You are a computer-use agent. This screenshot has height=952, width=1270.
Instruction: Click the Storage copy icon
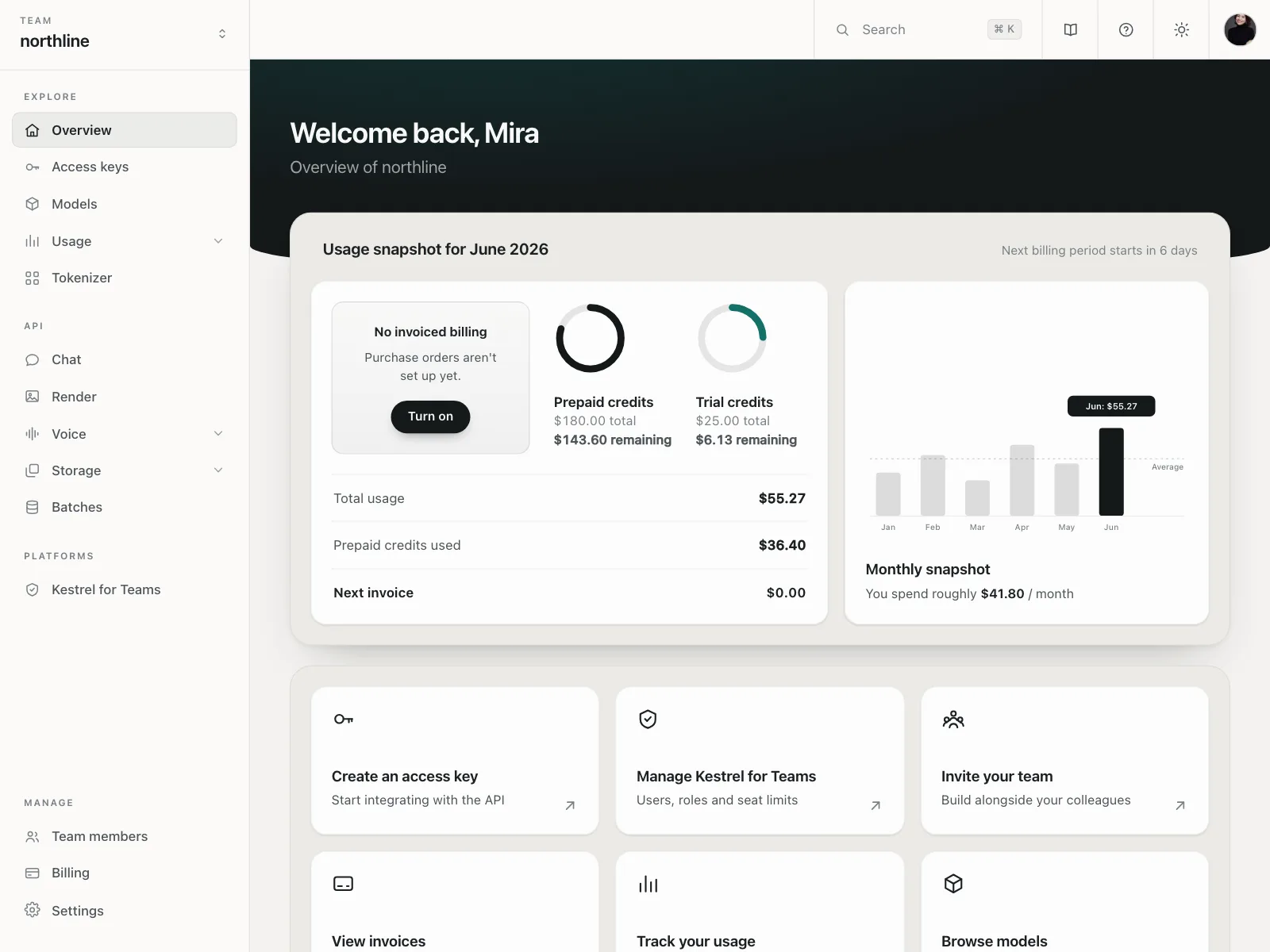33,470
